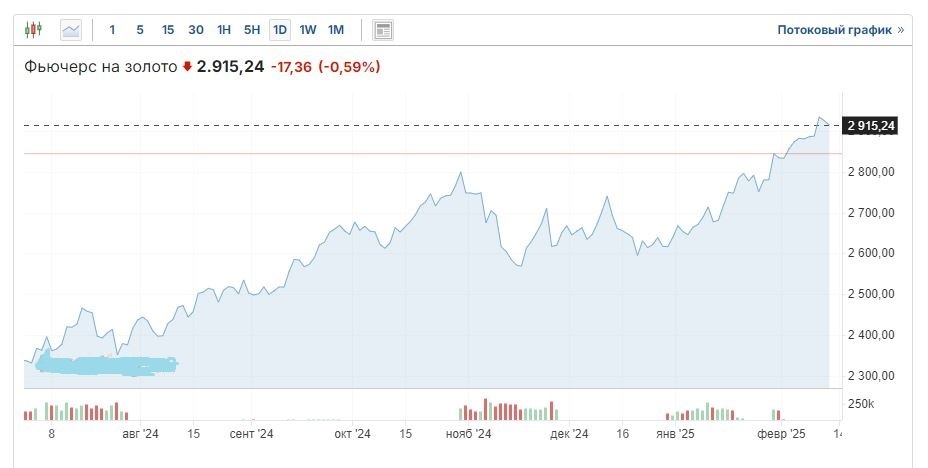Viewport: 928px width, 468px height.
Task: Switch to candlestick chart type
Action: point(33,30)
